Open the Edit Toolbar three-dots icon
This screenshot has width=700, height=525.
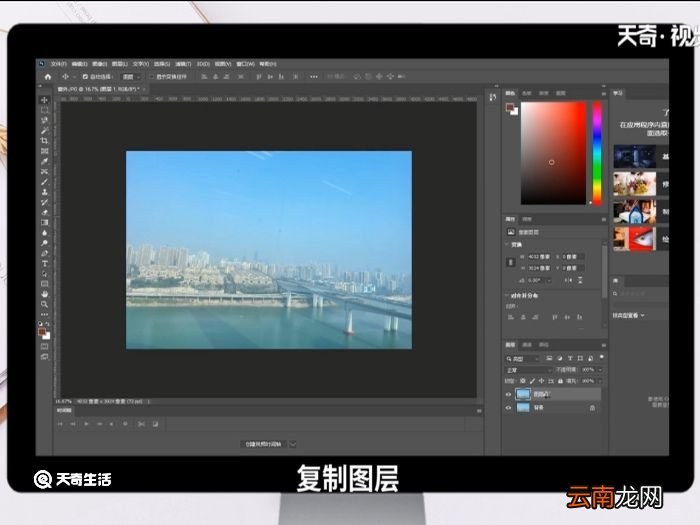[x=44, y=314]
